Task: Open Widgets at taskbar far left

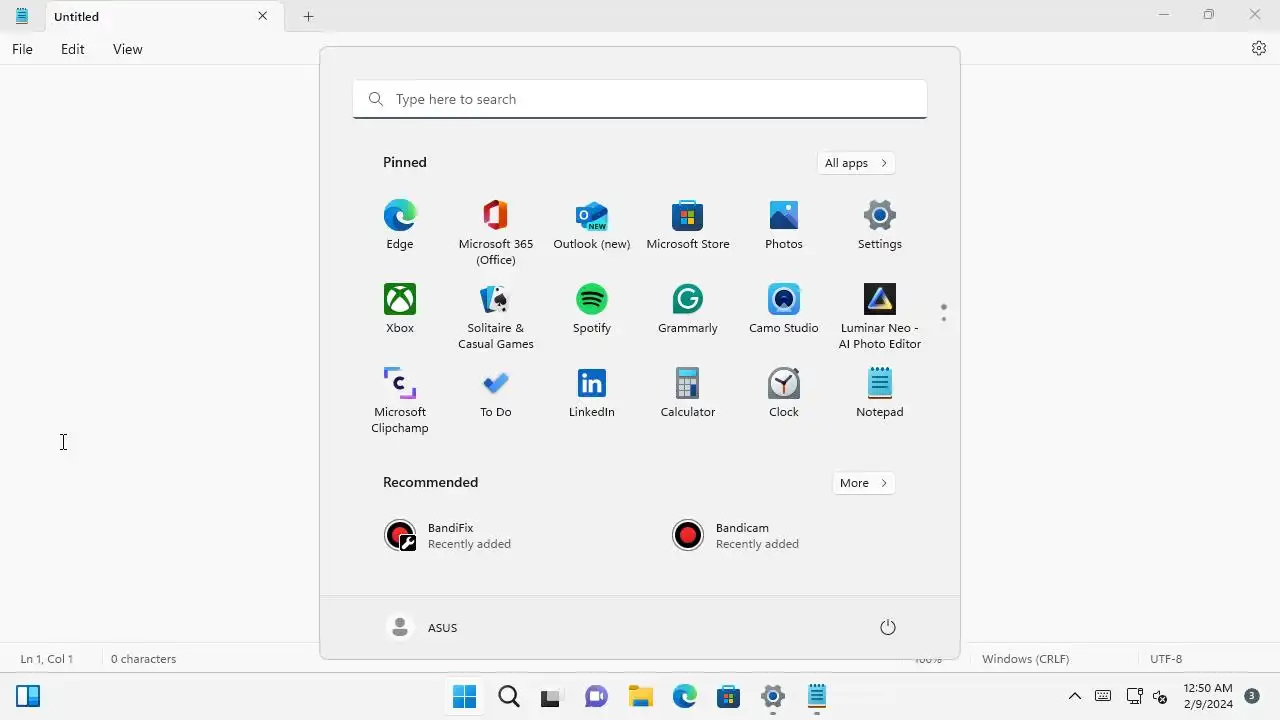Action: point(28,696)
